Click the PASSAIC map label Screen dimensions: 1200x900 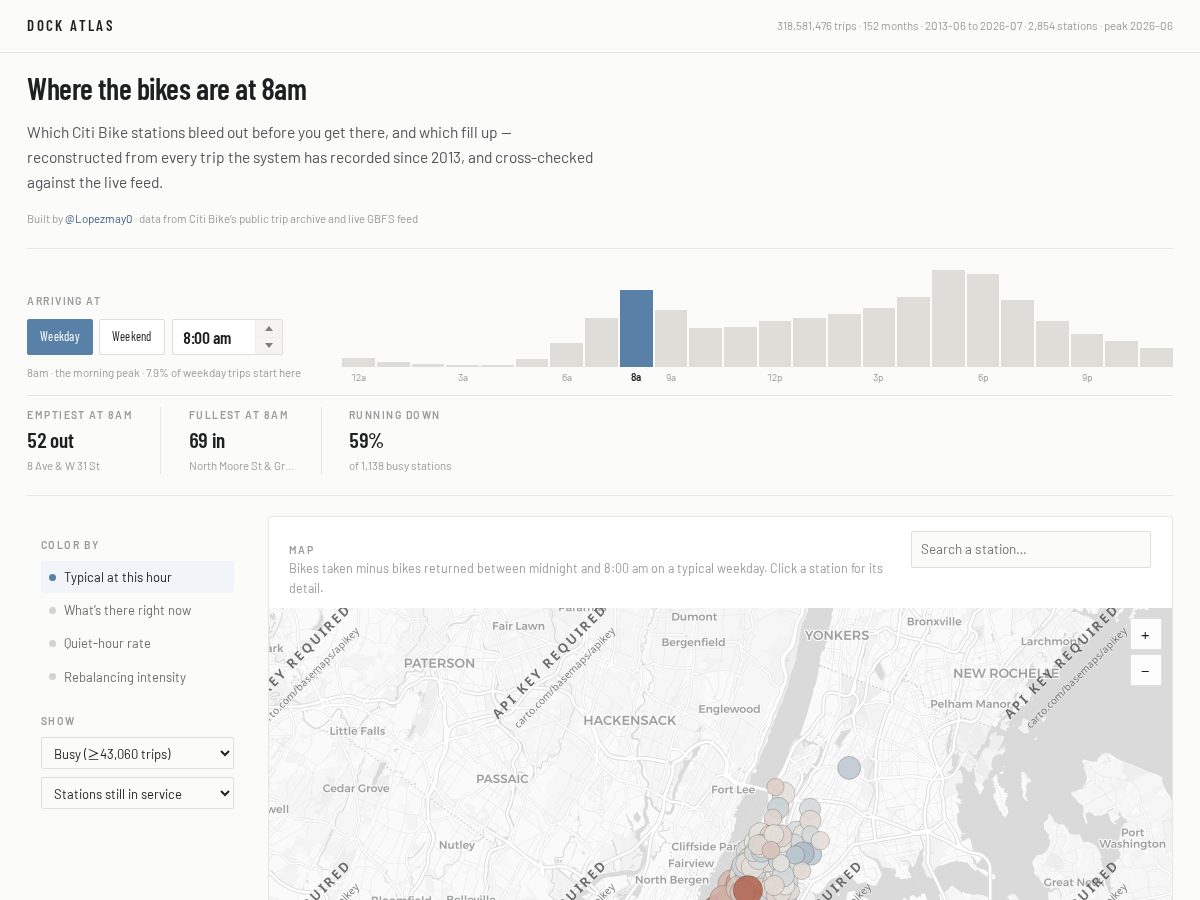click(x=502, y=778)
